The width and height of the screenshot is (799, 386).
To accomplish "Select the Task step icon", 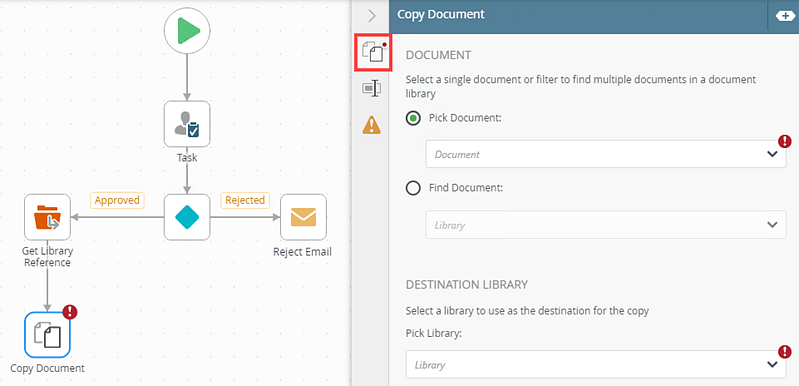I will tap(187, 124).
